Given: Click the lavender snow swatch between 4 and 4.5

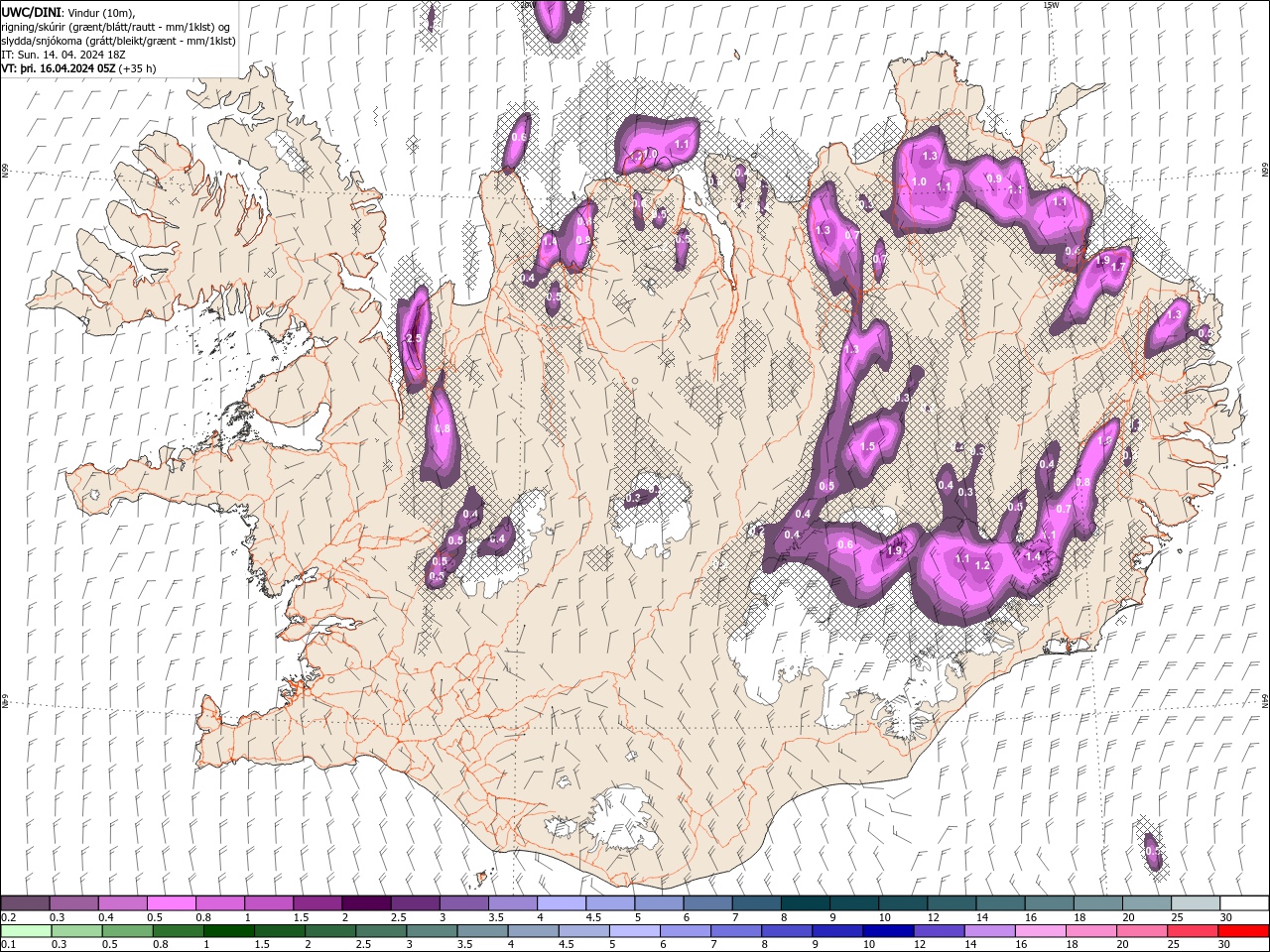Looking at the screenshot, I should tap(562, 903).
